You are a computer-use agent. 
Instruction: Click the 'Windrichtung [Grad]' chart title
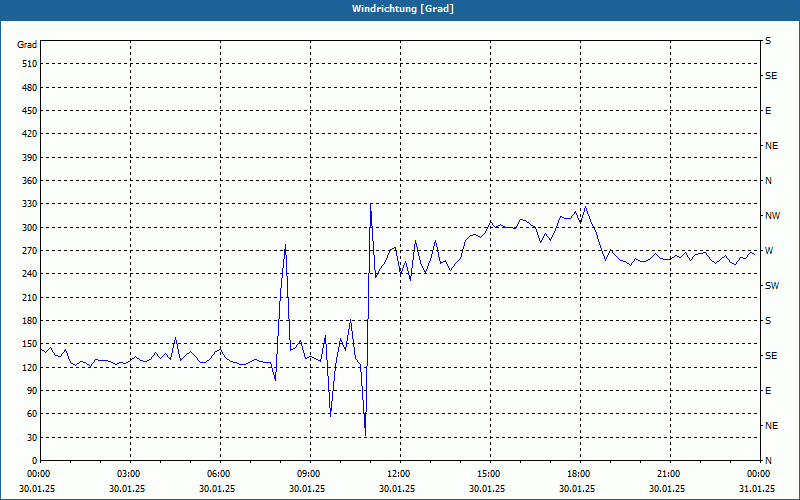tap(403, 9)
